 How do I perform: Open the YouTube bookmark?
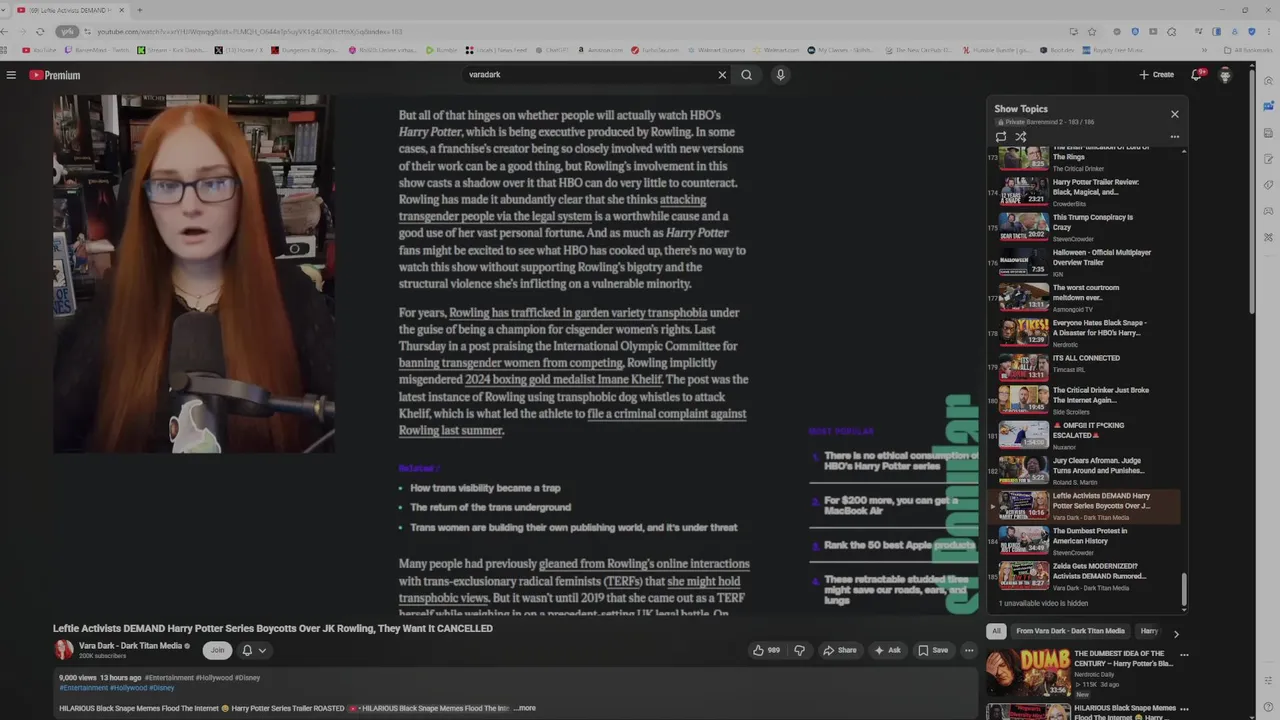pyautogui.click(x=40, y=50)
